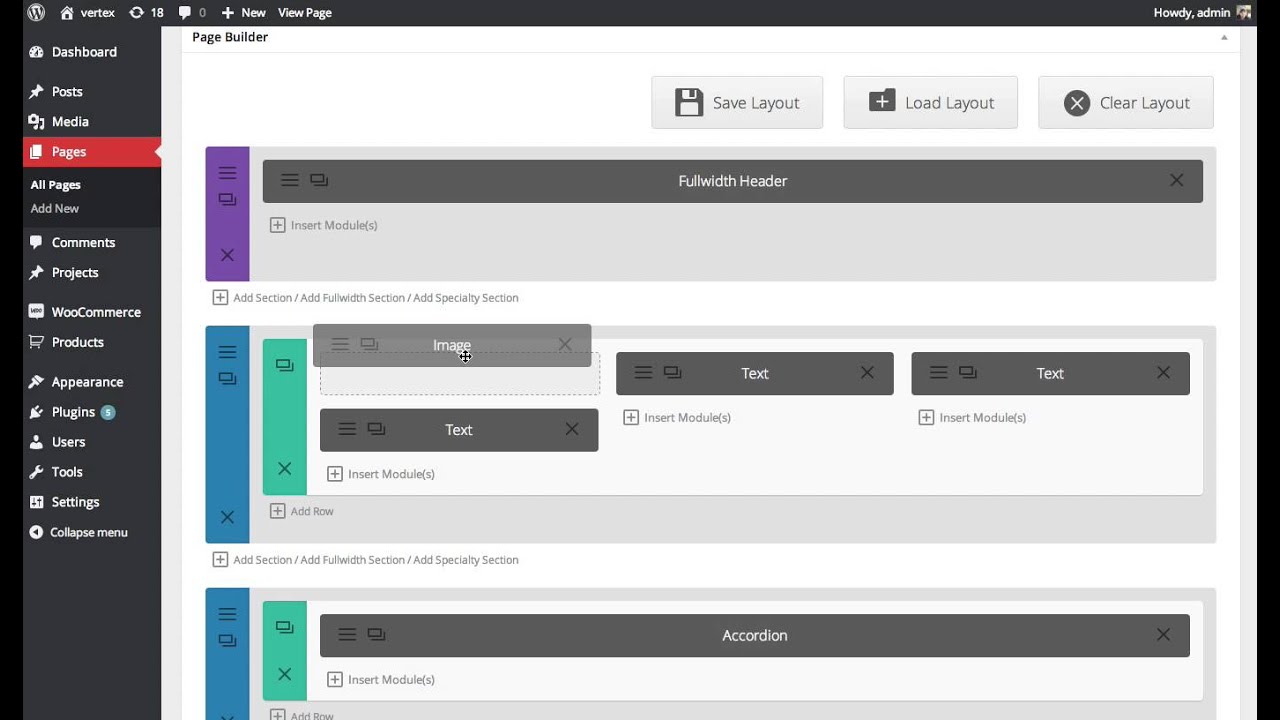Open the New content menu

[243, 12]
